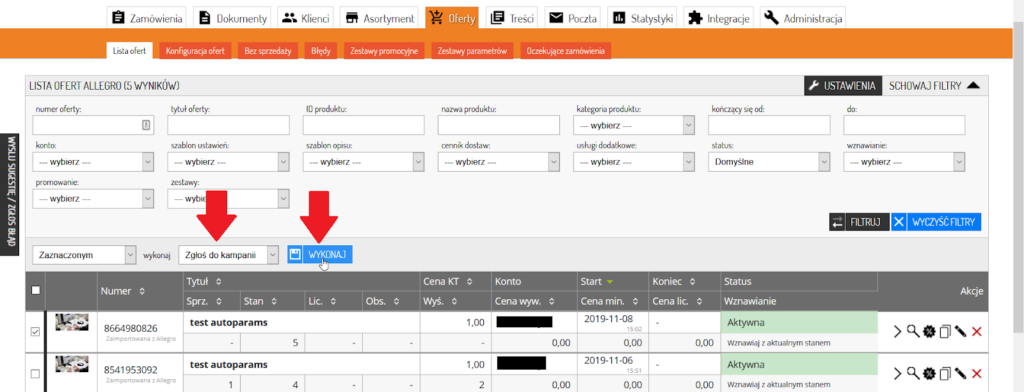Open Zaznaczonym scope dropdown
This screenshot has height=392, width=1024.
pos(85,255)
